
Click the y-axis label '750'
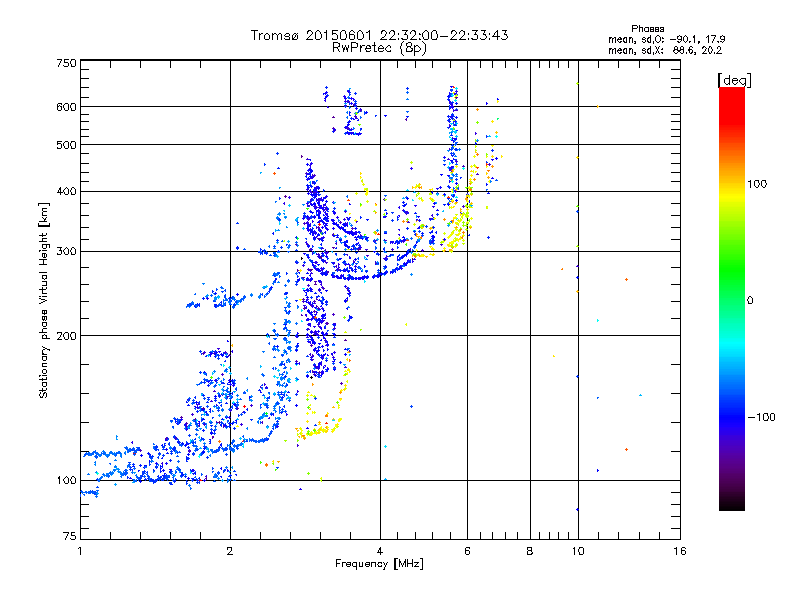66,63
